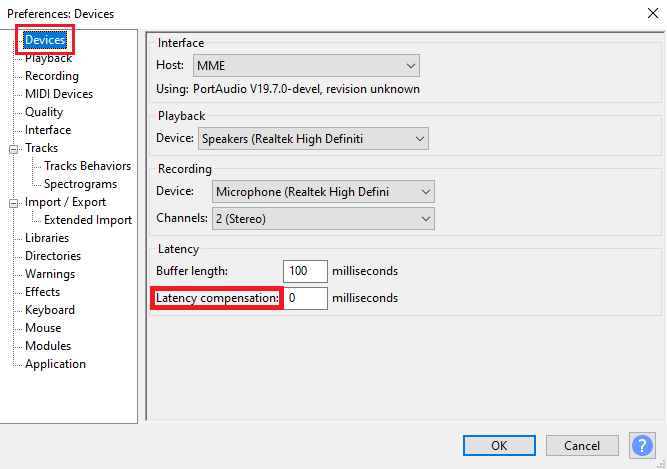Open Extended Import preferences

click(x=88, y=220)
